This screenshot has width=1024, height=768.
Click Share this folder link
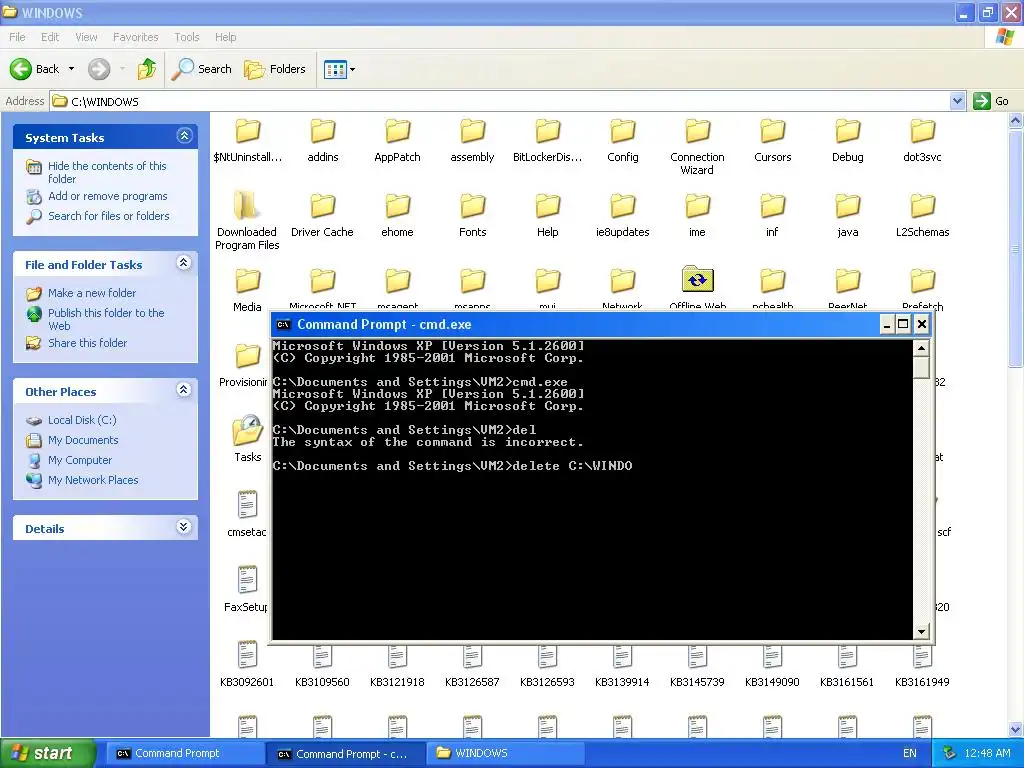[88, 343]
